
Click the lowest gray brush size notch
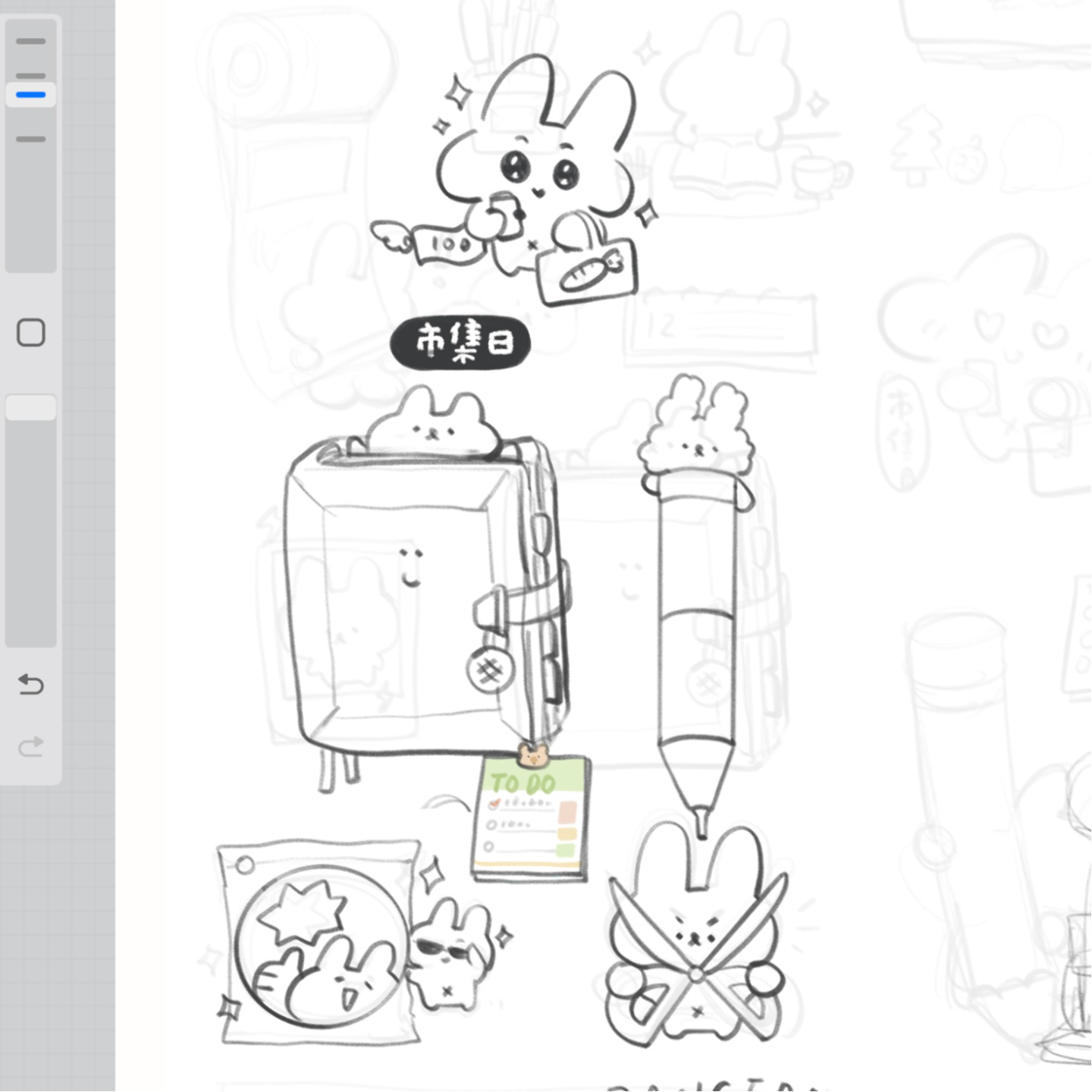tap(31, 139)
